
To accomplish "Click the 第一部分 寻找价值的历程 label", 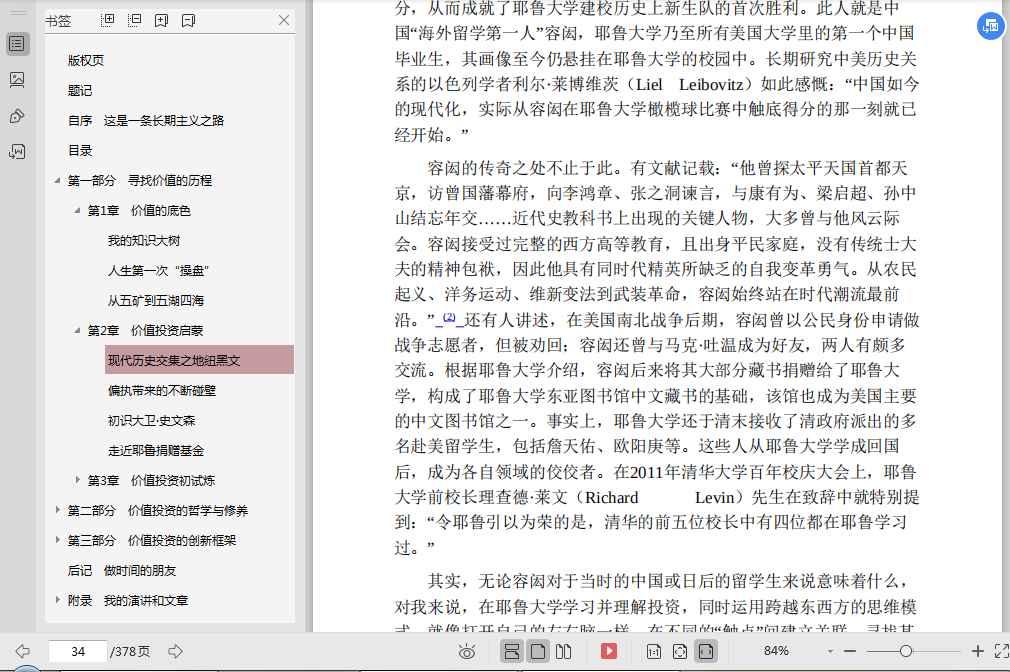I will (140, 180).
